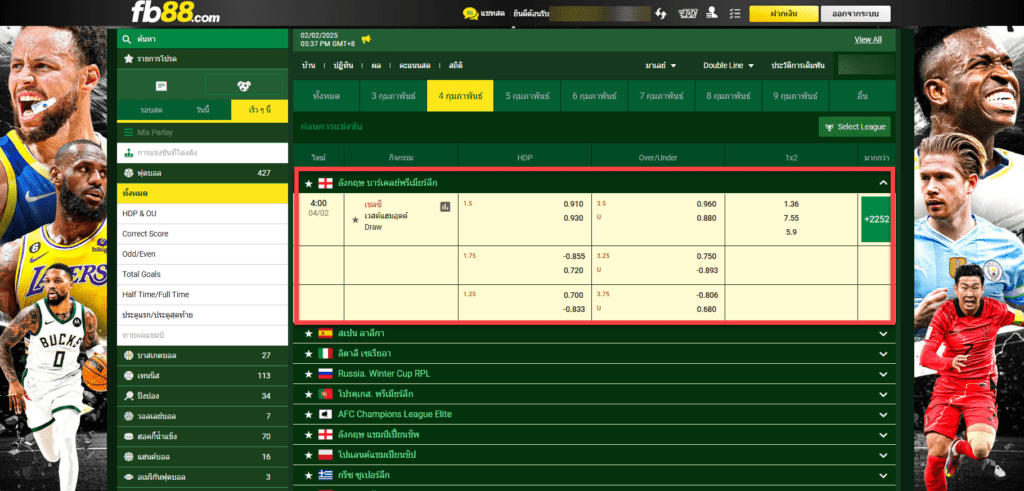Click the magnifier search icon in sidebar
Screen dimensions: 1024x491
127,39
